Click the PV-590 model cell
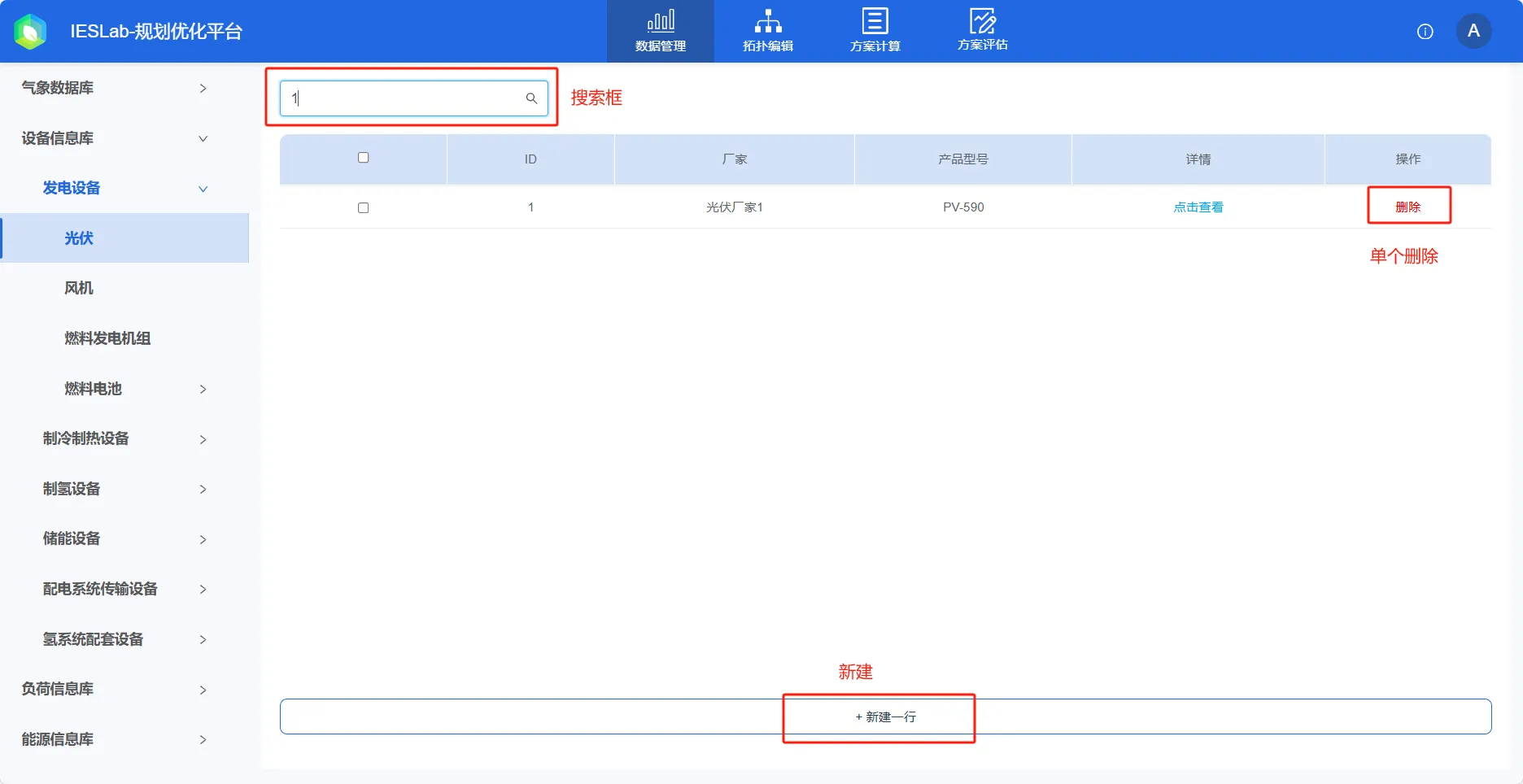The height and width of the screenshot is (784, 1523). (x=963, y=207)
